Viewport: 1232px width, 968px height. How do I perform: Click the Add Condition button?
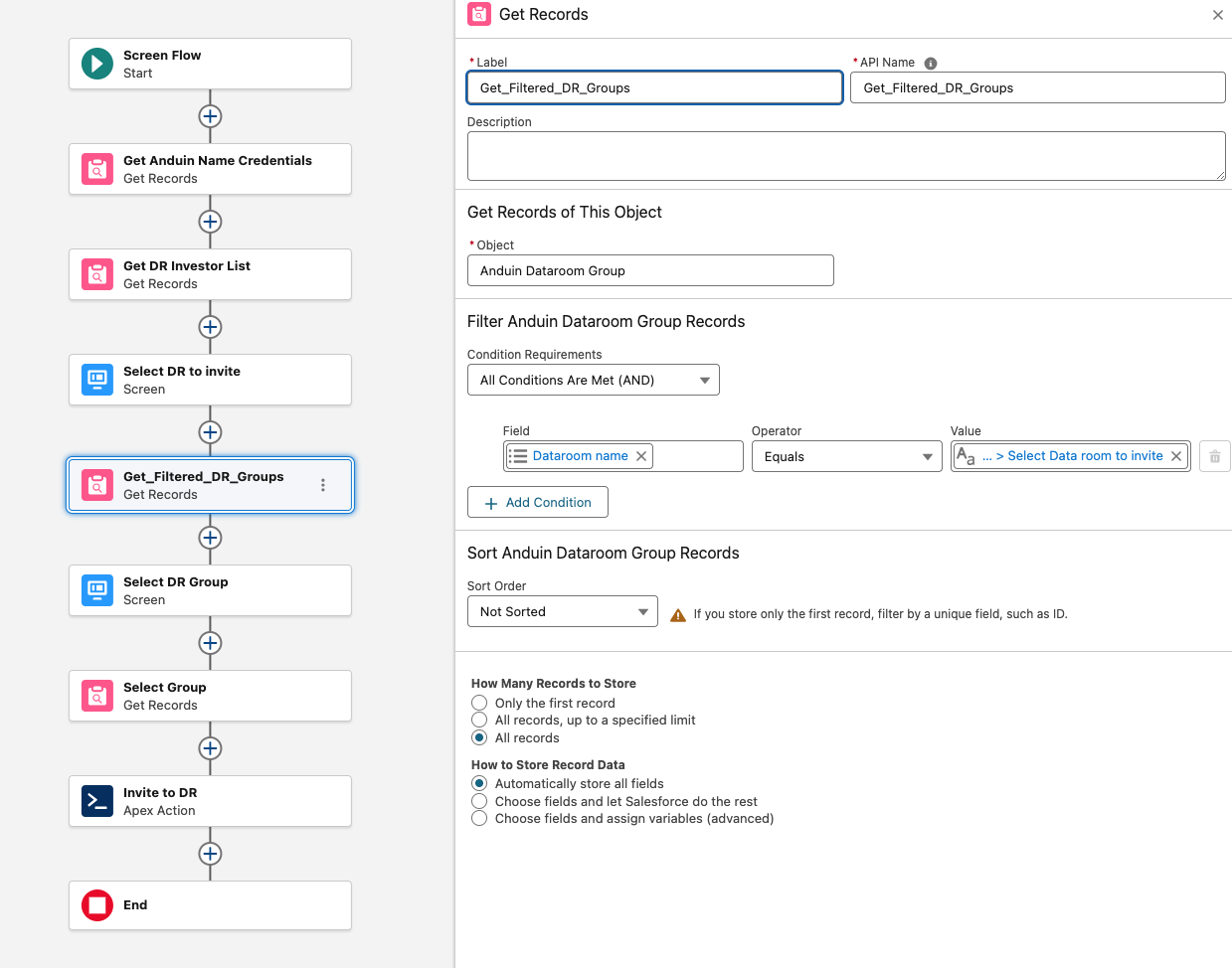(538, 502)
